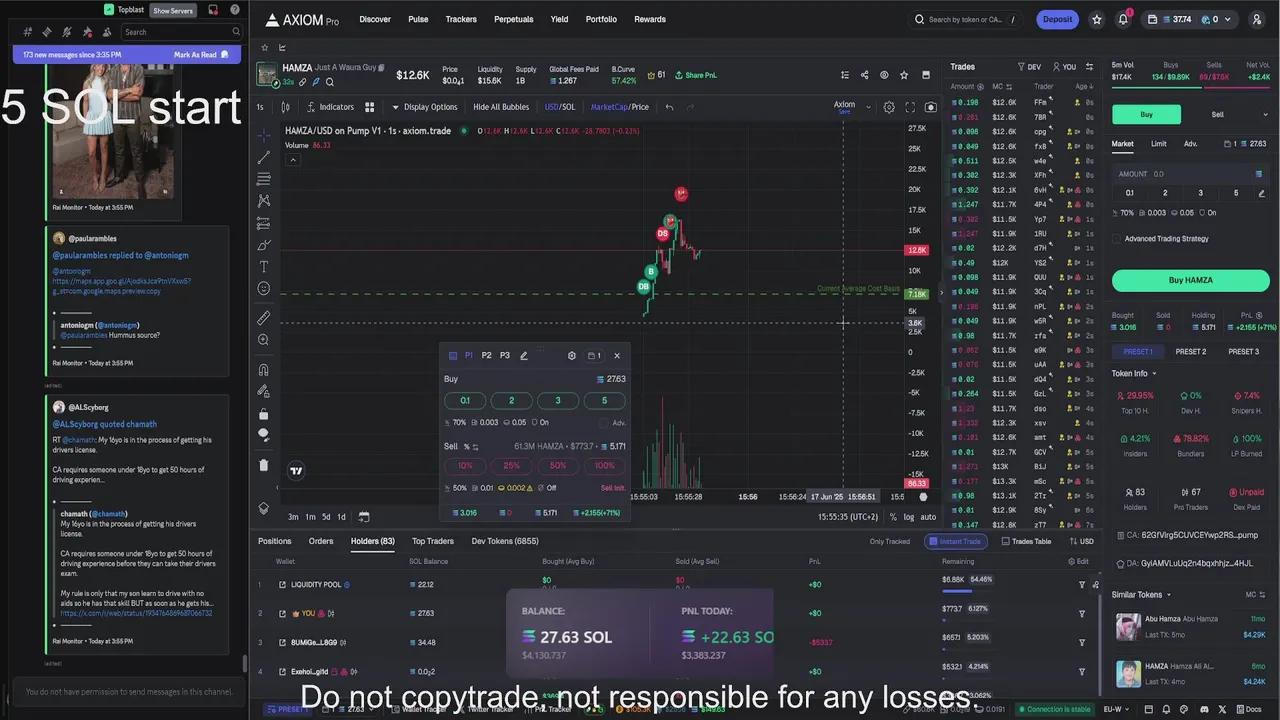Open the wallet balance dropdown in top bar
Screen dimensions: 1280x720
[x=1188, y=19]
